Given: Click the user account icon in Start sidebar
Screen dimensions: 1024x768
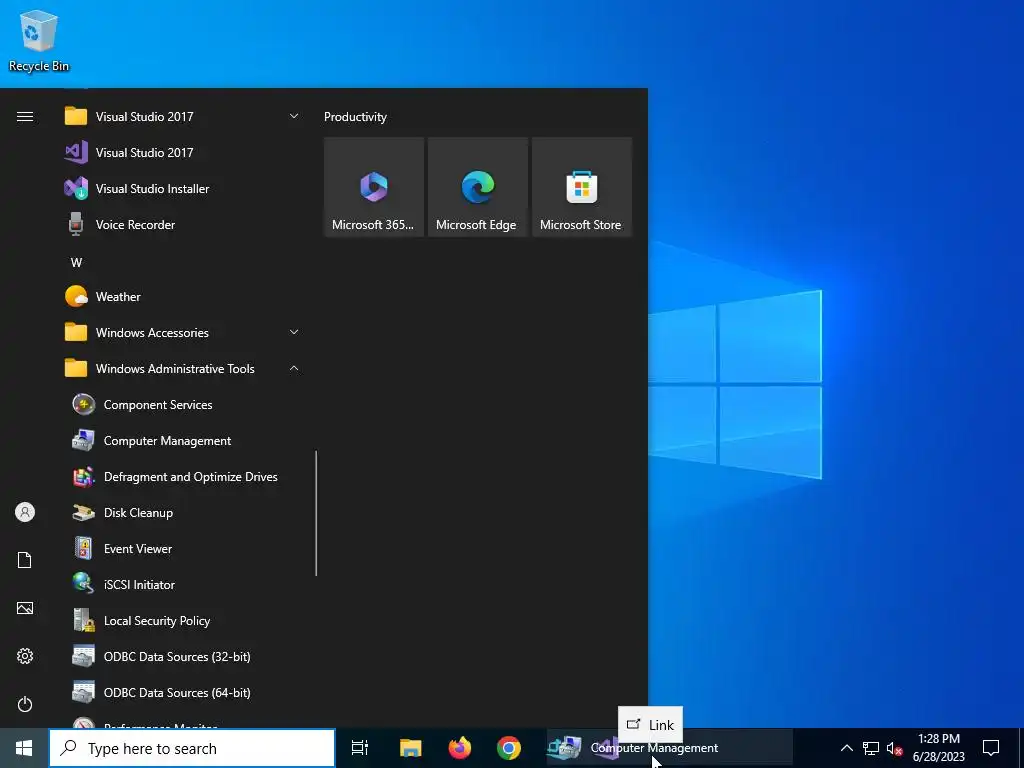Looking at the screenshot, I should coord(25,512).
